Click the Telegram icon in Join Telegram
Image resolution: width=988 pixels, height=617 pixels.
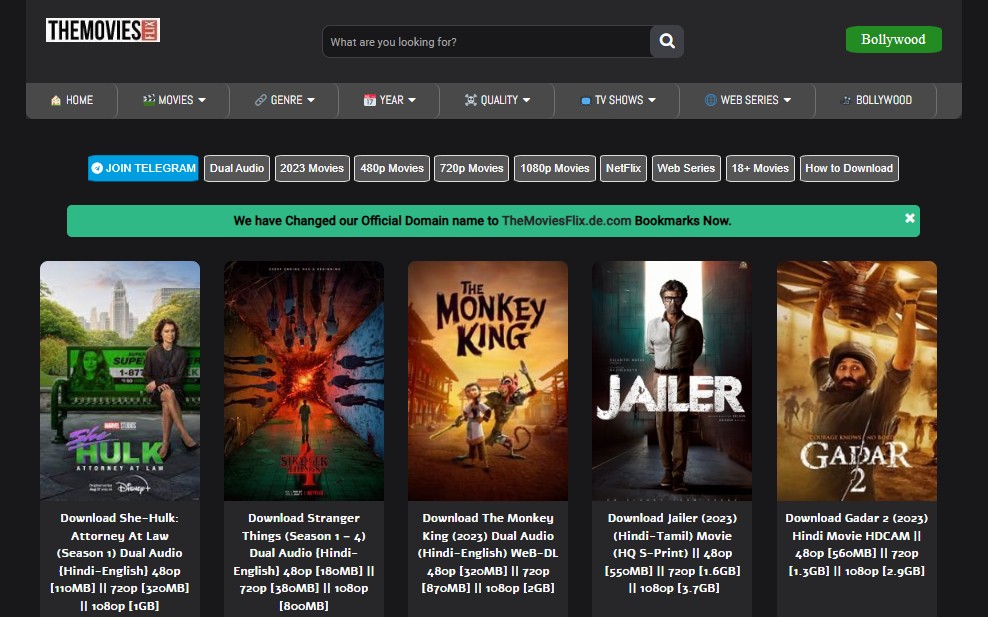pos(97,168)
